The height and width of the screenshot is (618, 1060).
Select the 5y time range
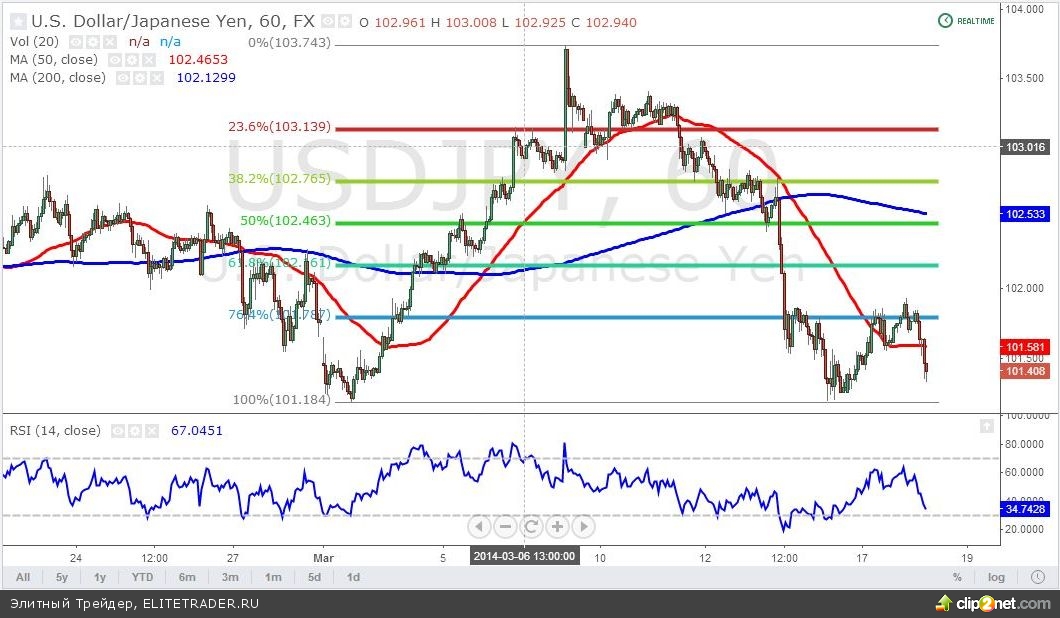click(x=62, y=577)
